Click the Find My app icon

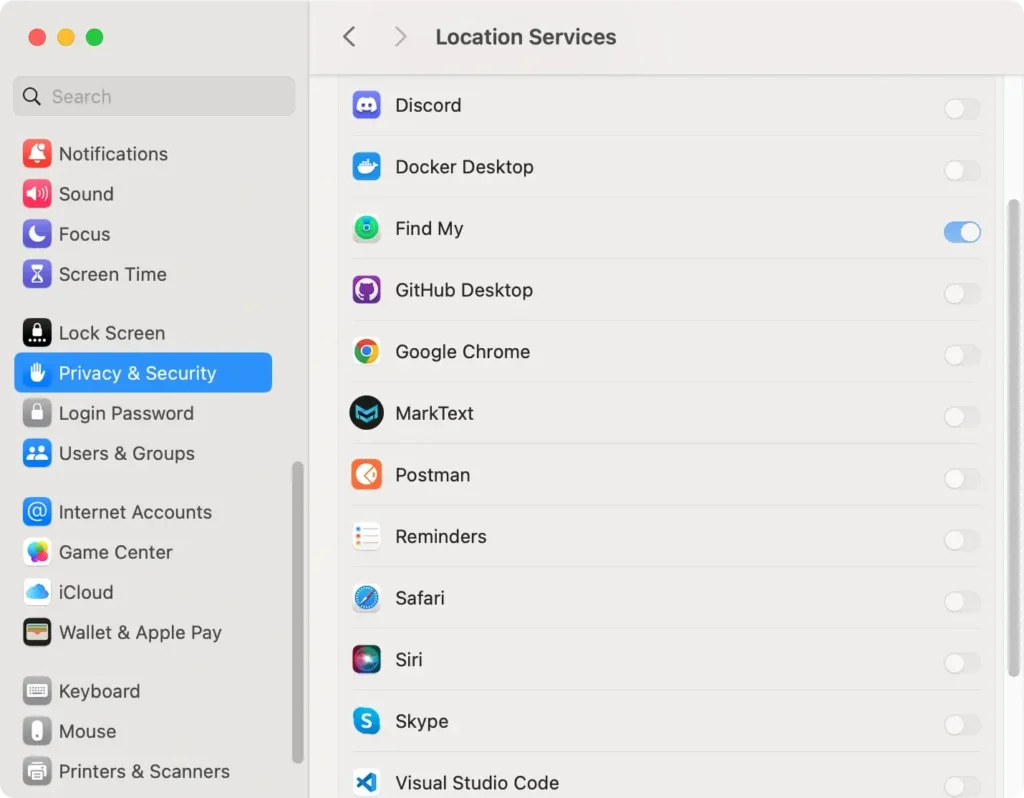coord(366,229)
